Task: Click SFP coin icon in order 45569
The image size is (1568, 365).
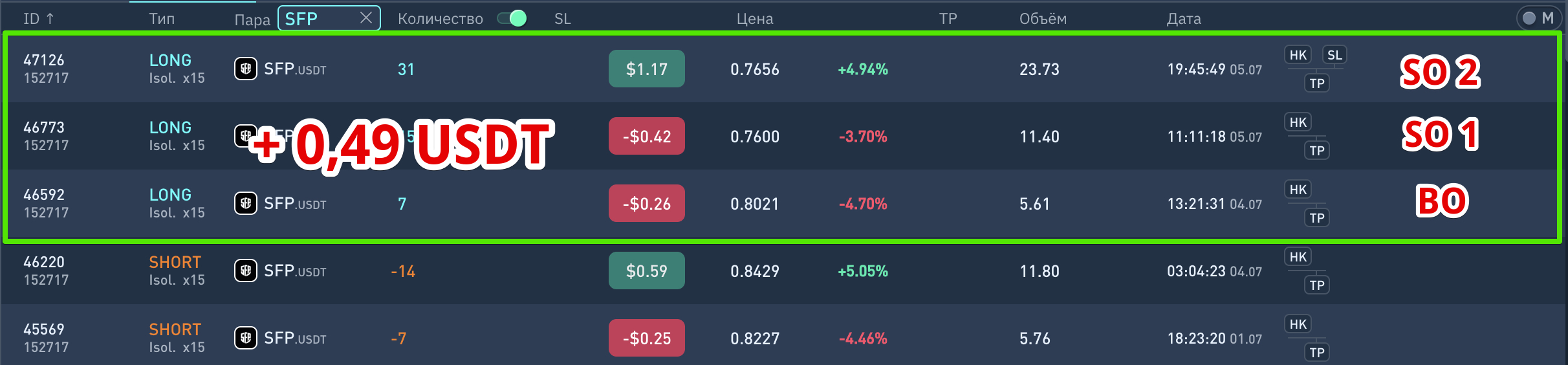Action: pyautogui.click(x=246, y=338)
